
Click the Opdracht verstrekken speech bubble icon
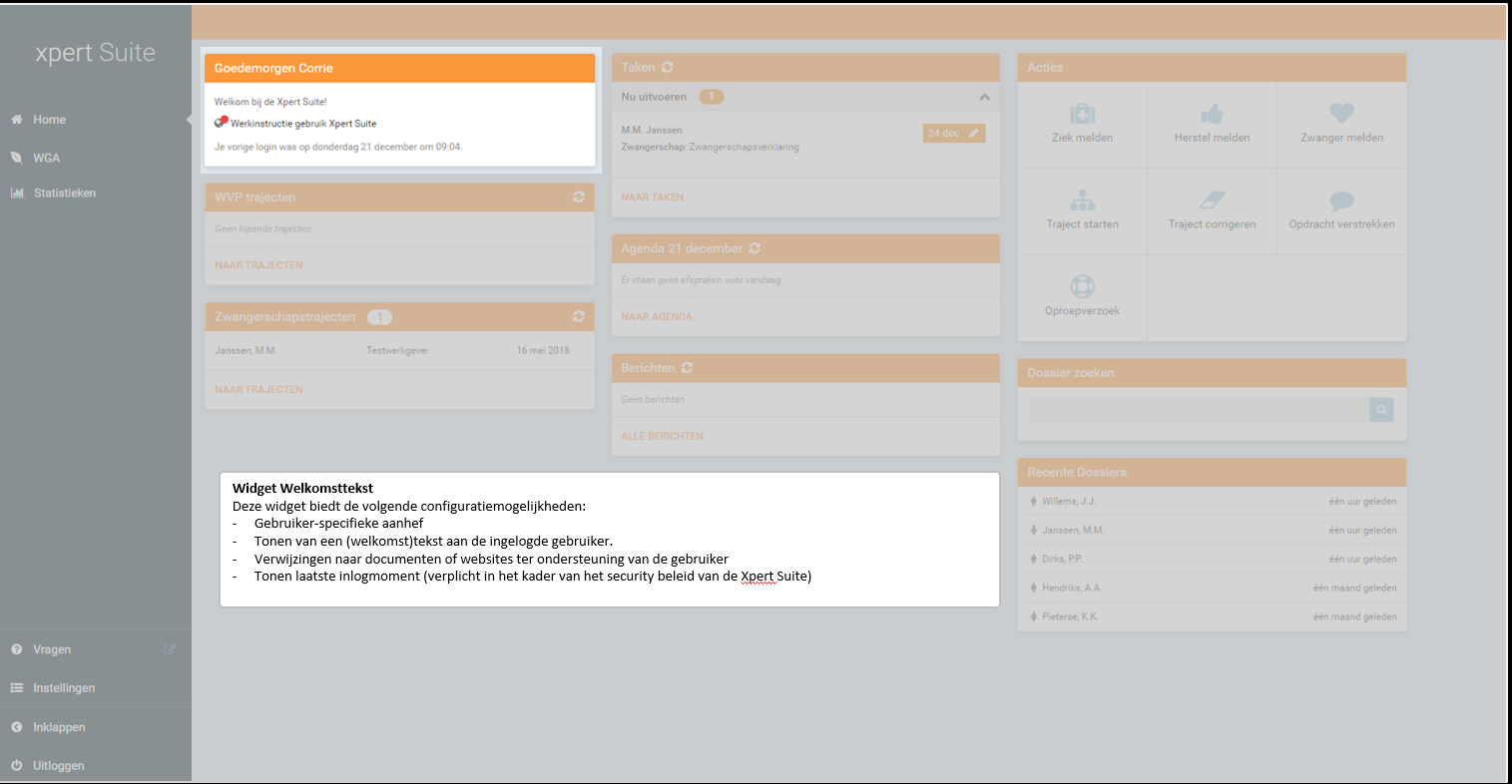[x=1341, y=200]
